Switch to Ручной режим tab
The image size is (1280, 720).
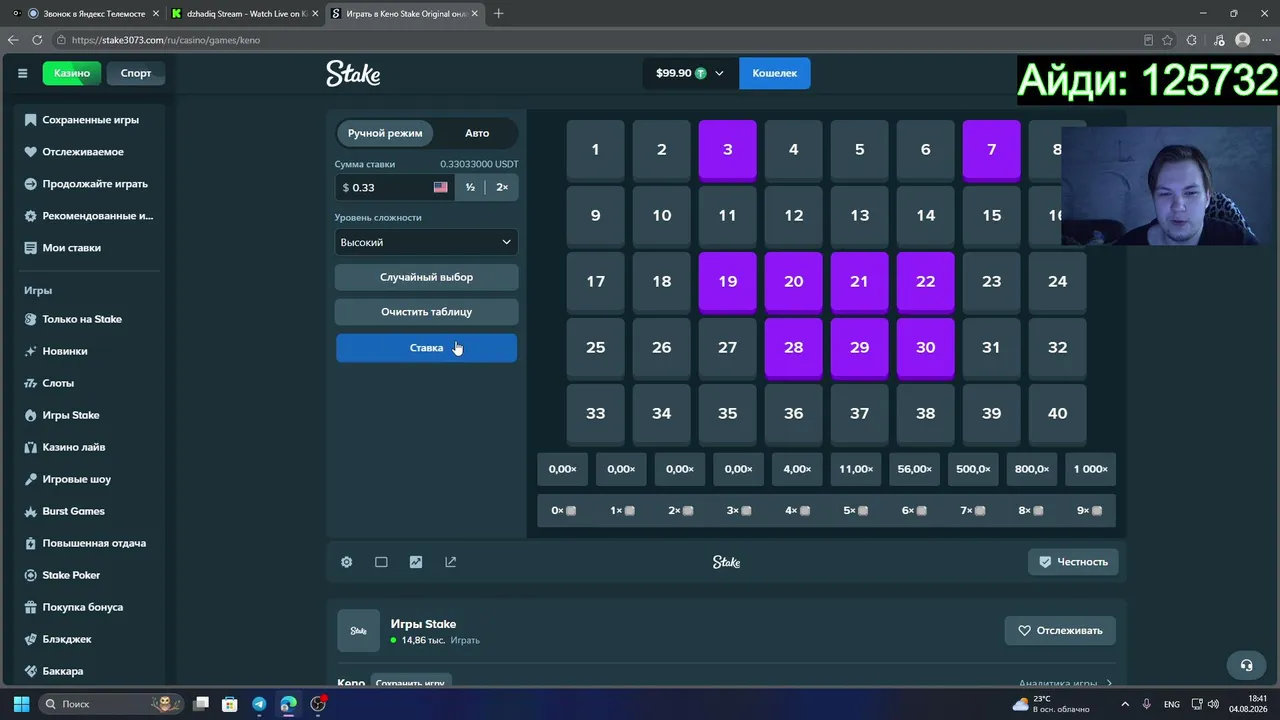(385, 133)
